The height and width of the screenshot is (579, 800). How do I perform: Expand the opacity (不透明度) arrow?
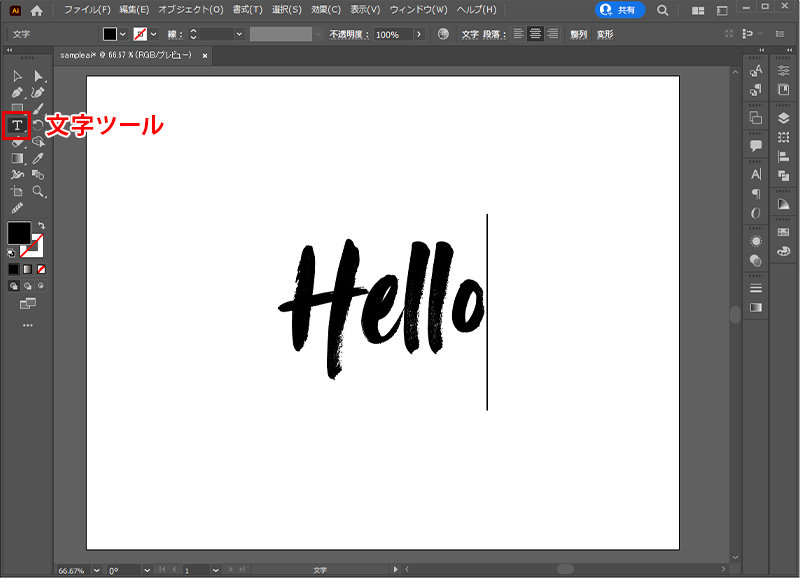coord(418,34)
